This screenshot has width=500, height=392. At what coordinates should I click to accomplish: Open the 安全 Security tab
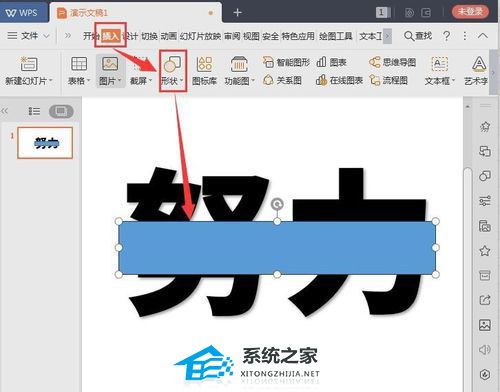[270, 36]
